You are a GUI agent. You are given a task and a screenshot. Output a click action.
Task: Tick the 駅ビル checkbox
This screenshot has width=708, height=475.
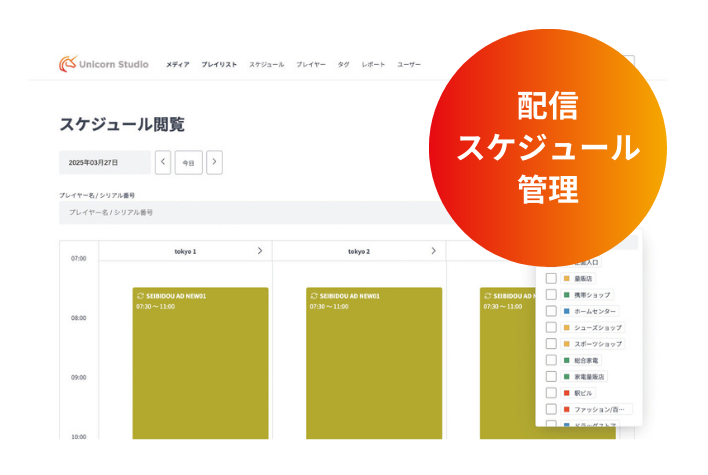click(551, 392)
